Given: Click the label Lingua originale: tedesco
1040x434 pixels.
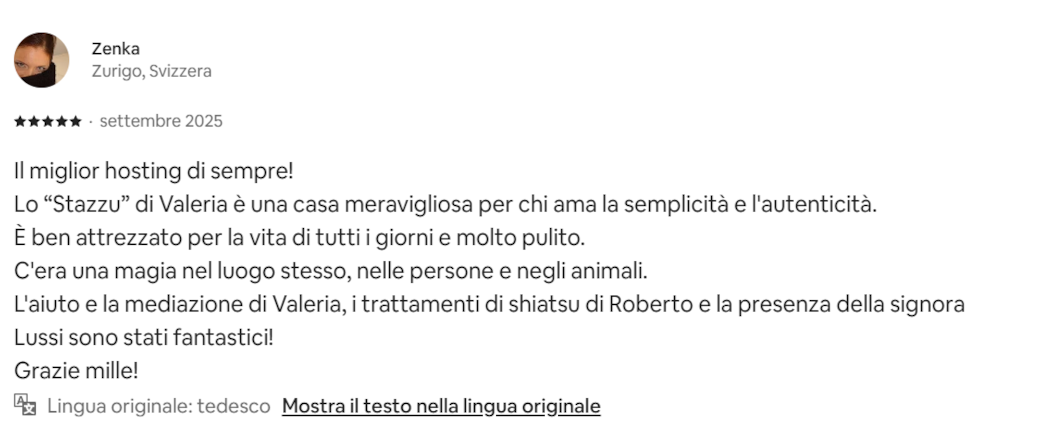Looking at the screenshot, I should (159, 406).
